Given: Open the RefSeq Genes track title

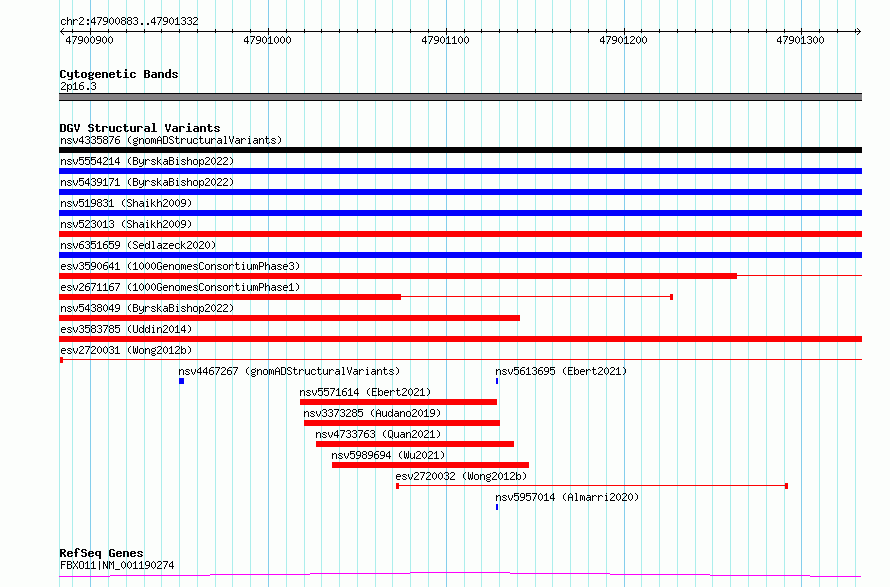Looking at the screenshot, I should click(x=101, y=553).
